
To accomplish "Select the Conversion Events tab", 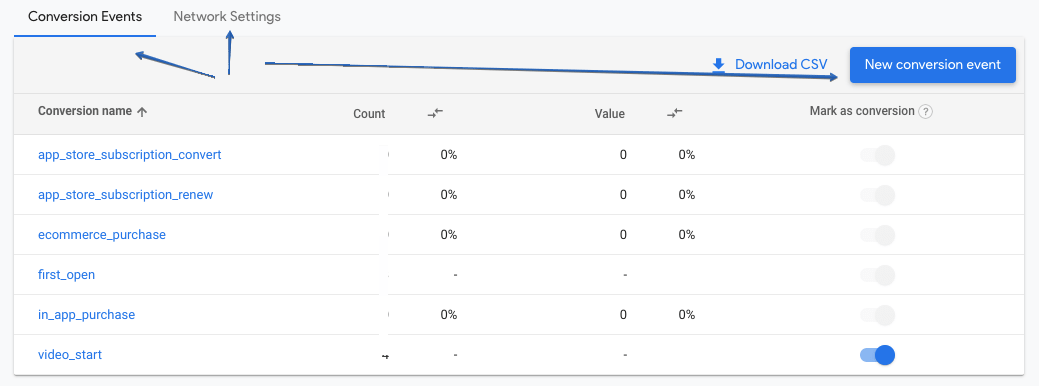I will (x=85, y=17).
